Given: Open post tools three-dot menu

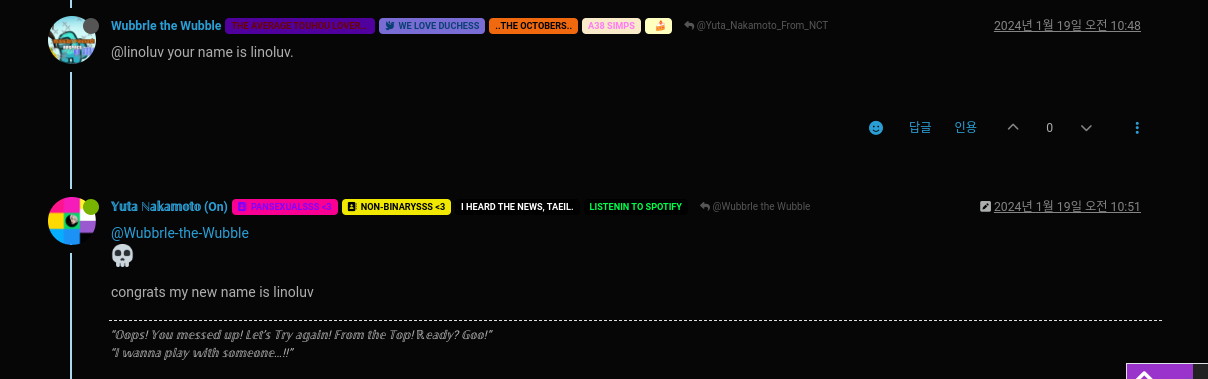Looking at the screenshot, I should 1137,128.
